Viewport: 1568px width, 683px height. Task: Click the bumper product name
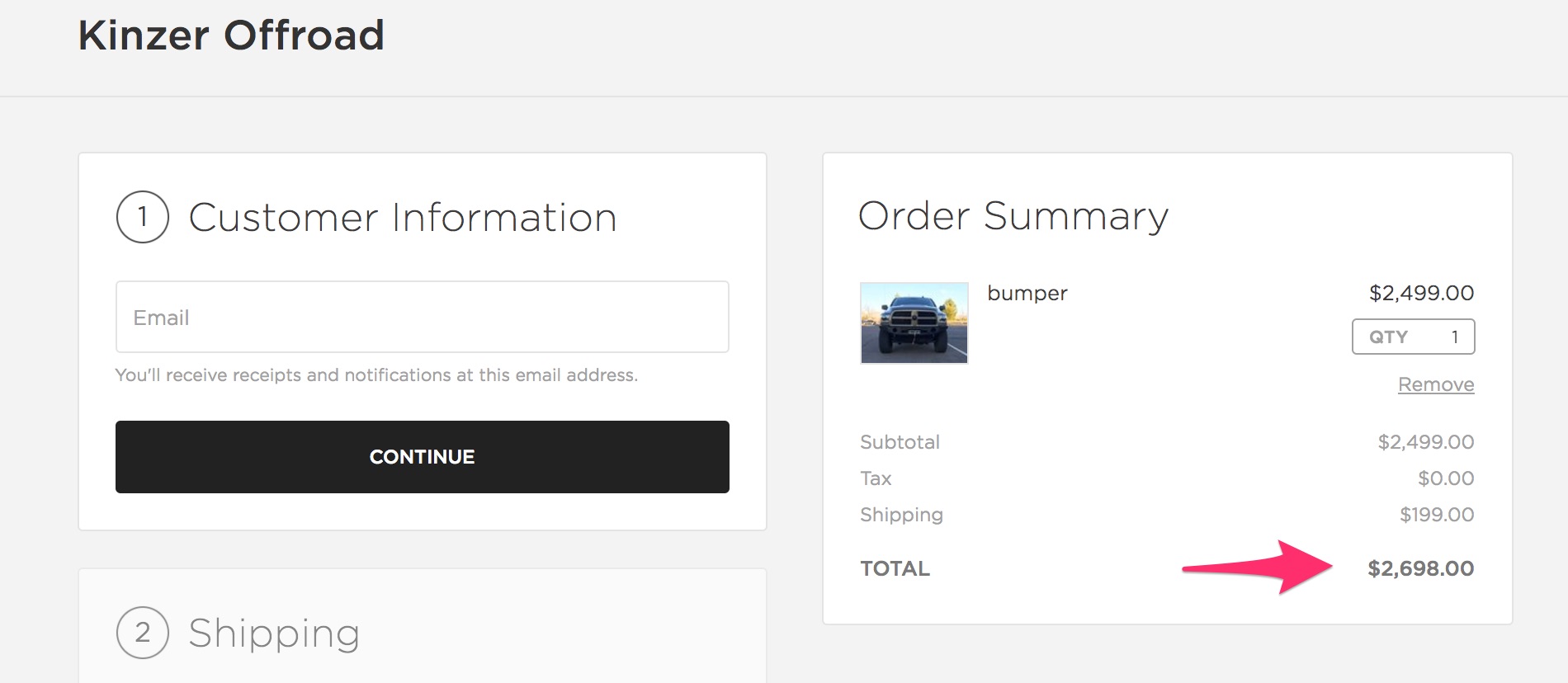pyautogui.click(x=1027, y=293)
